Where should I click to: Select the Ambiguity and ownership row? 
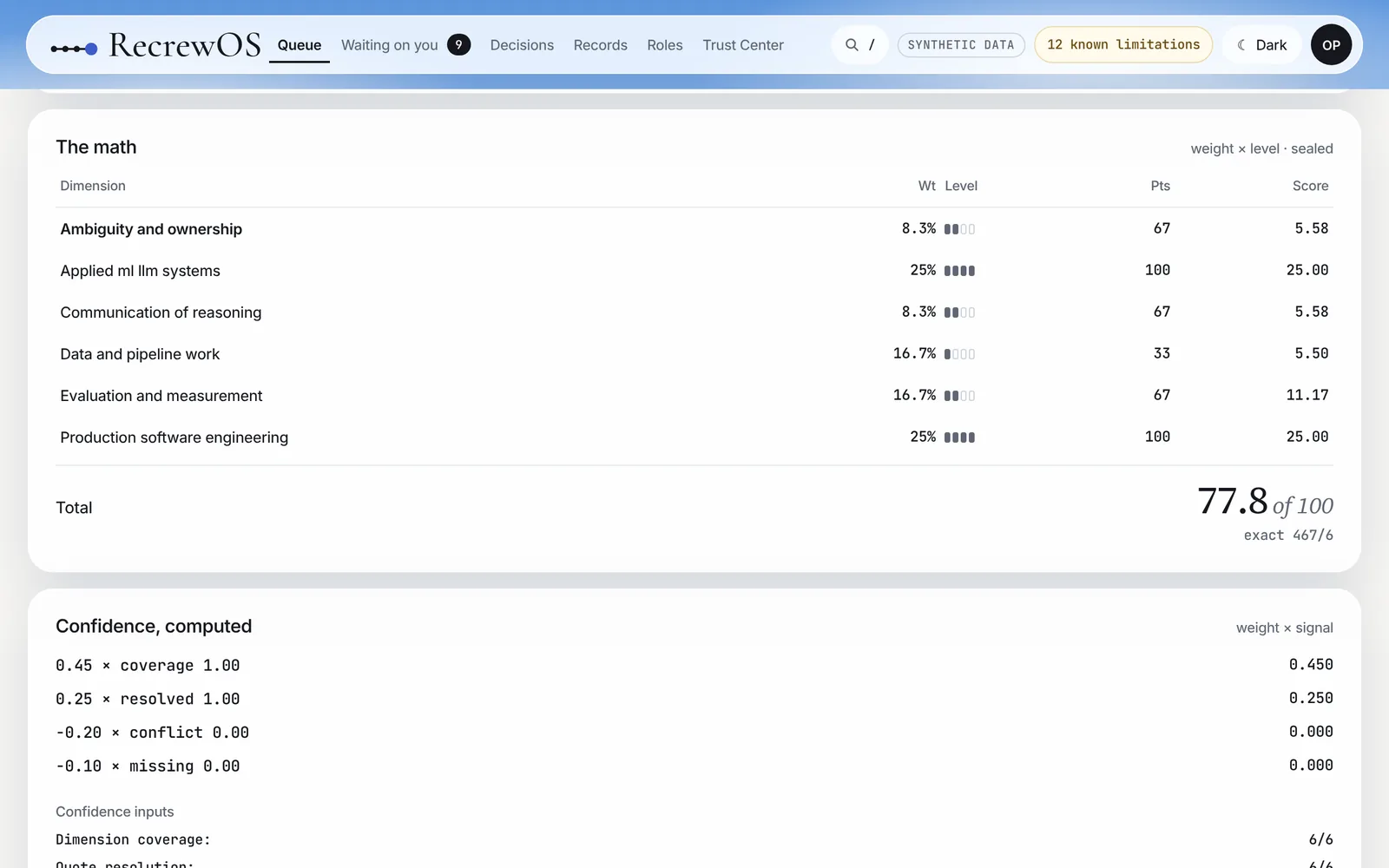(x=694, y=228)
